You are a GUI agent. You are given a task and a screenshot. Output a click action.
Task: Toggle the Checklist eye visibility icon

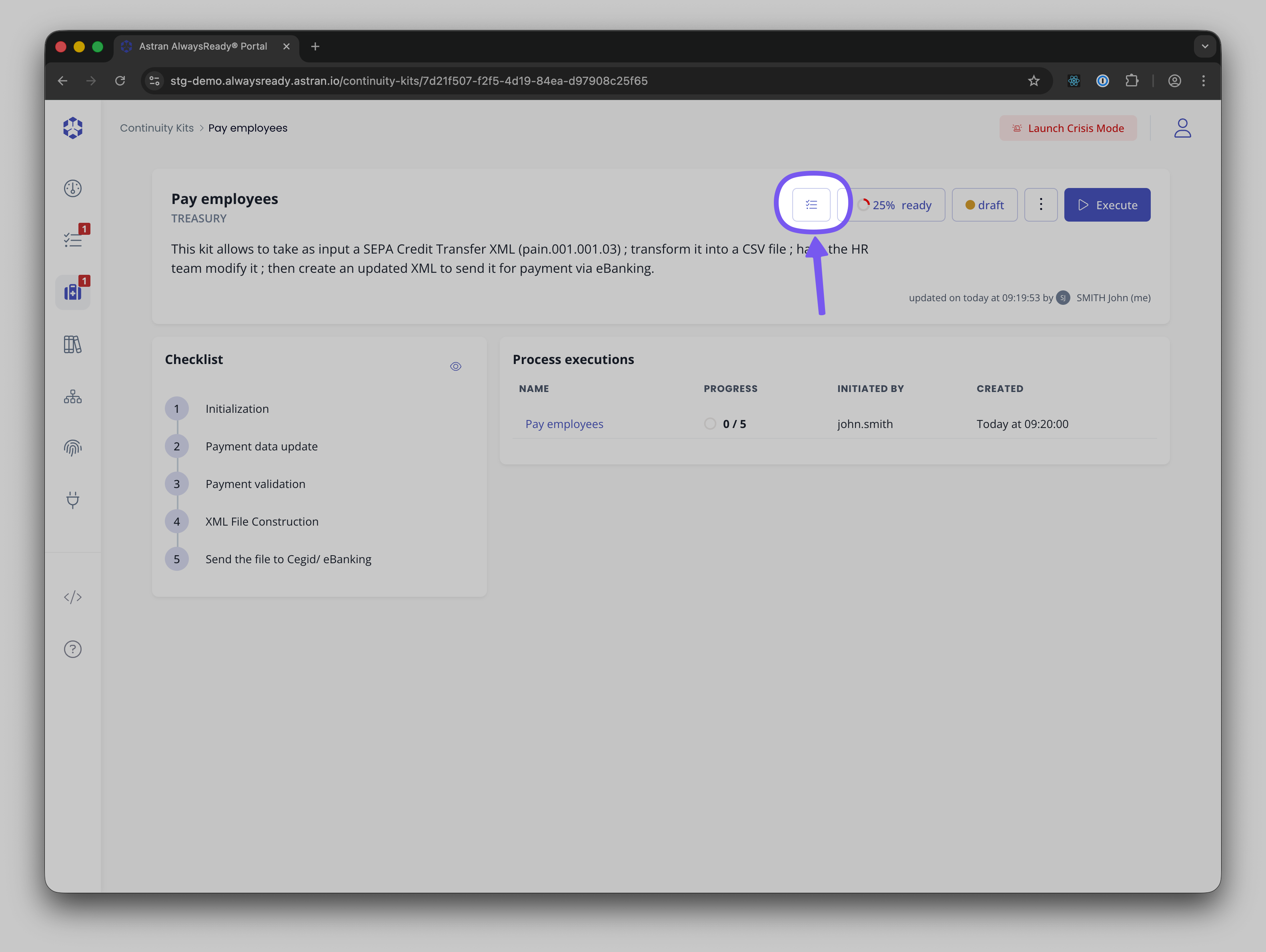click(x=456, y=366)
